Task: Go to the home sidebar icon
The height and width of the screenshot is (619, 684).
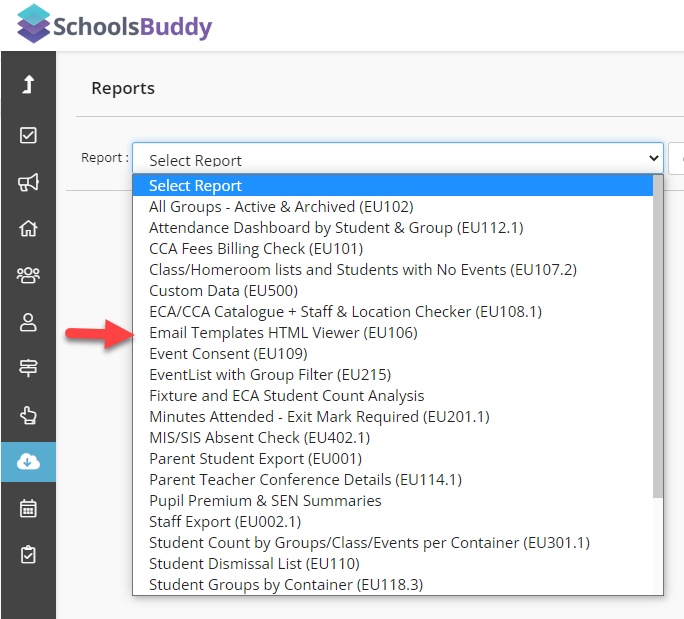Action: pyautogui.click(x=28, y=228)
